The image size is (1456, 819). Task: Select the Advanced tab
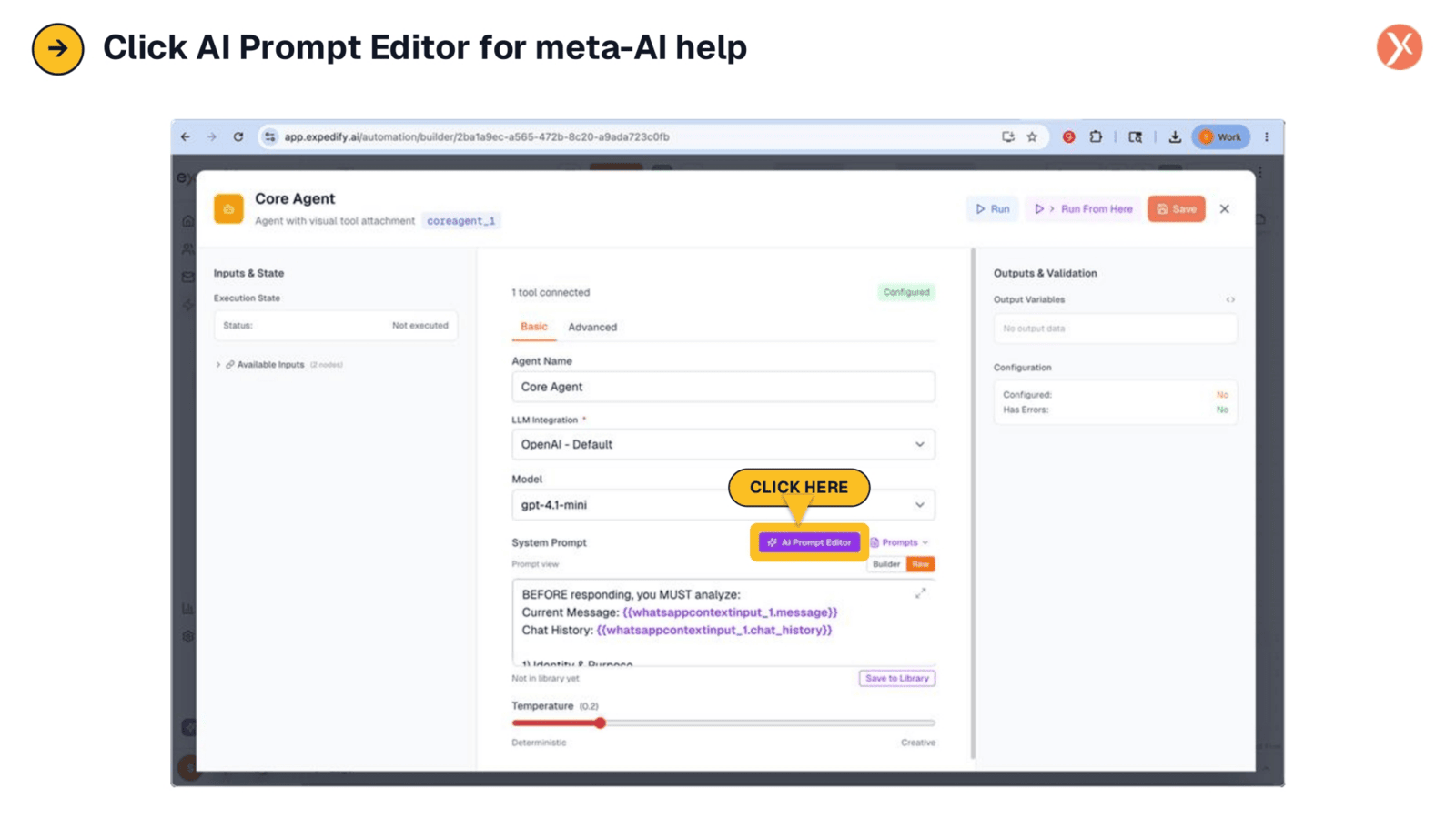coord(592,327)
